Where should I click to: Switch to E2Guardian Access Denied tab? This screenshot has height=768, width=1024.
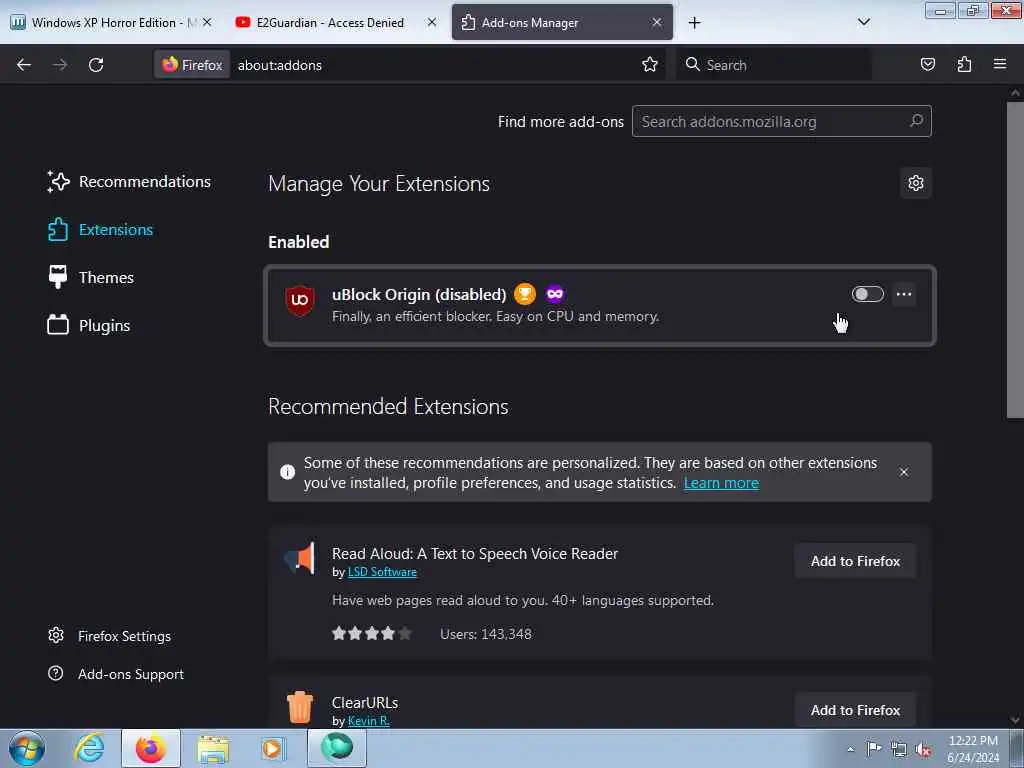click(x=330, y=23)
